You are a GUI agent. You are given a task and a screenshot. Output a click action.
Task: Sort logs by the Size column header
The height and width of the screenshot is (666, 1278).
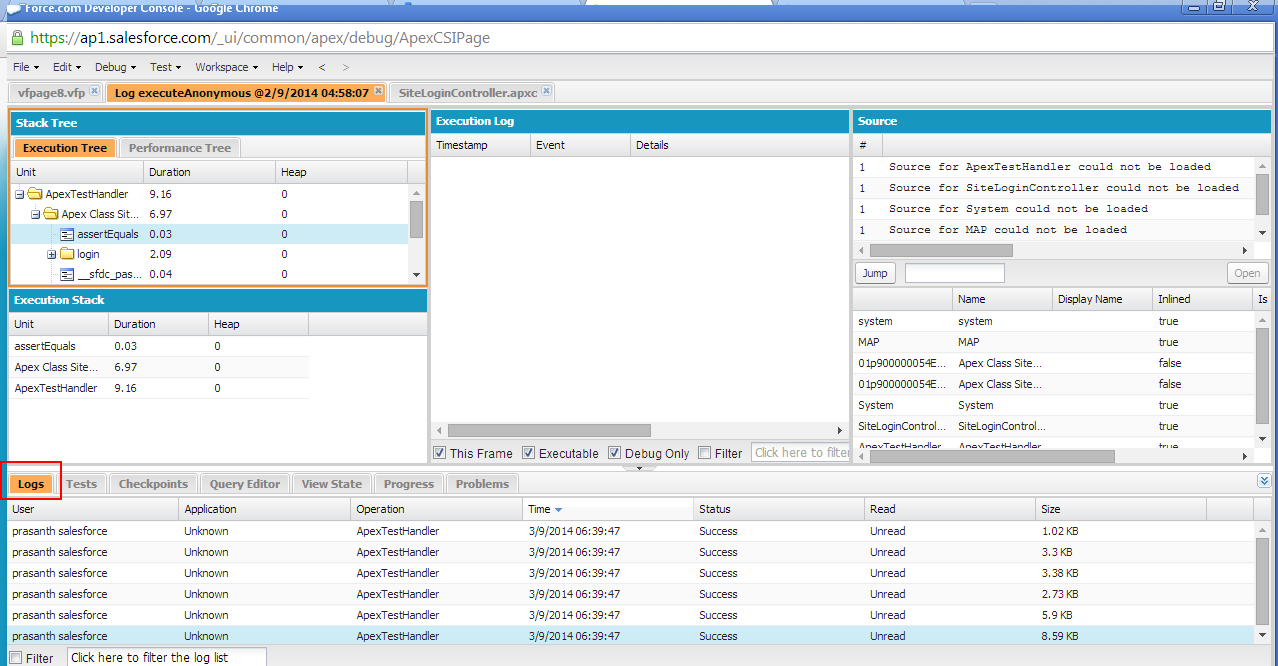pyautogui.click(x=1121, y=510)
